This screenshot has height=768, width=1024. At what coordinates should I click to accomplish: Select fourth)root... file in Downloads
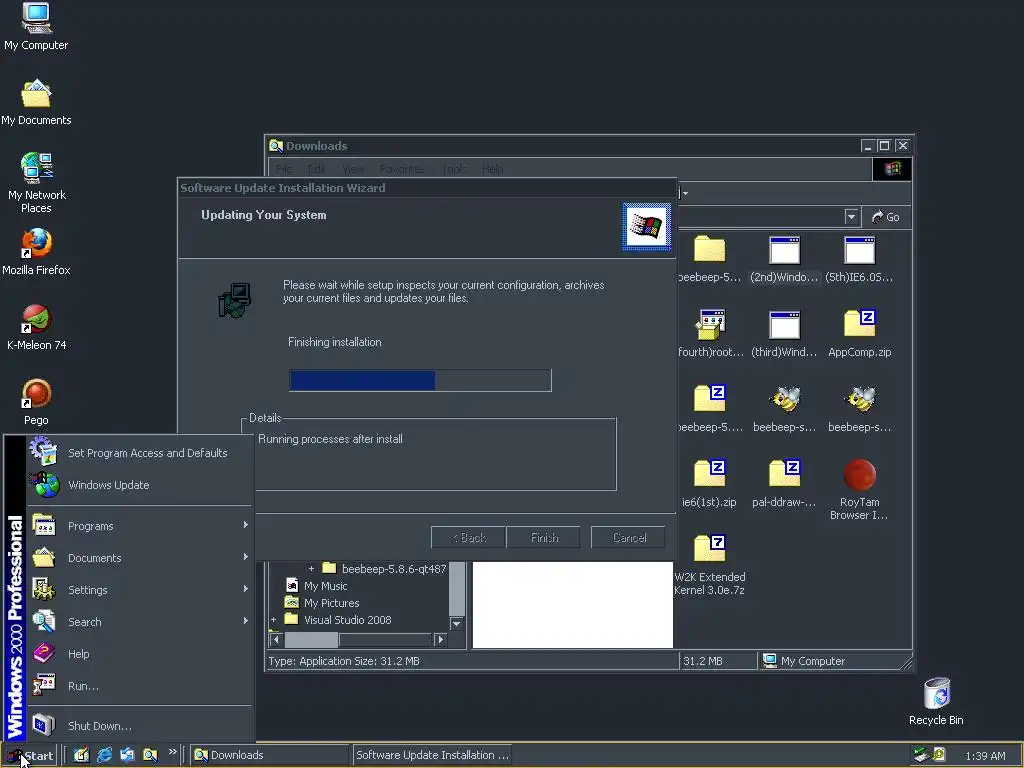point(710,334)
